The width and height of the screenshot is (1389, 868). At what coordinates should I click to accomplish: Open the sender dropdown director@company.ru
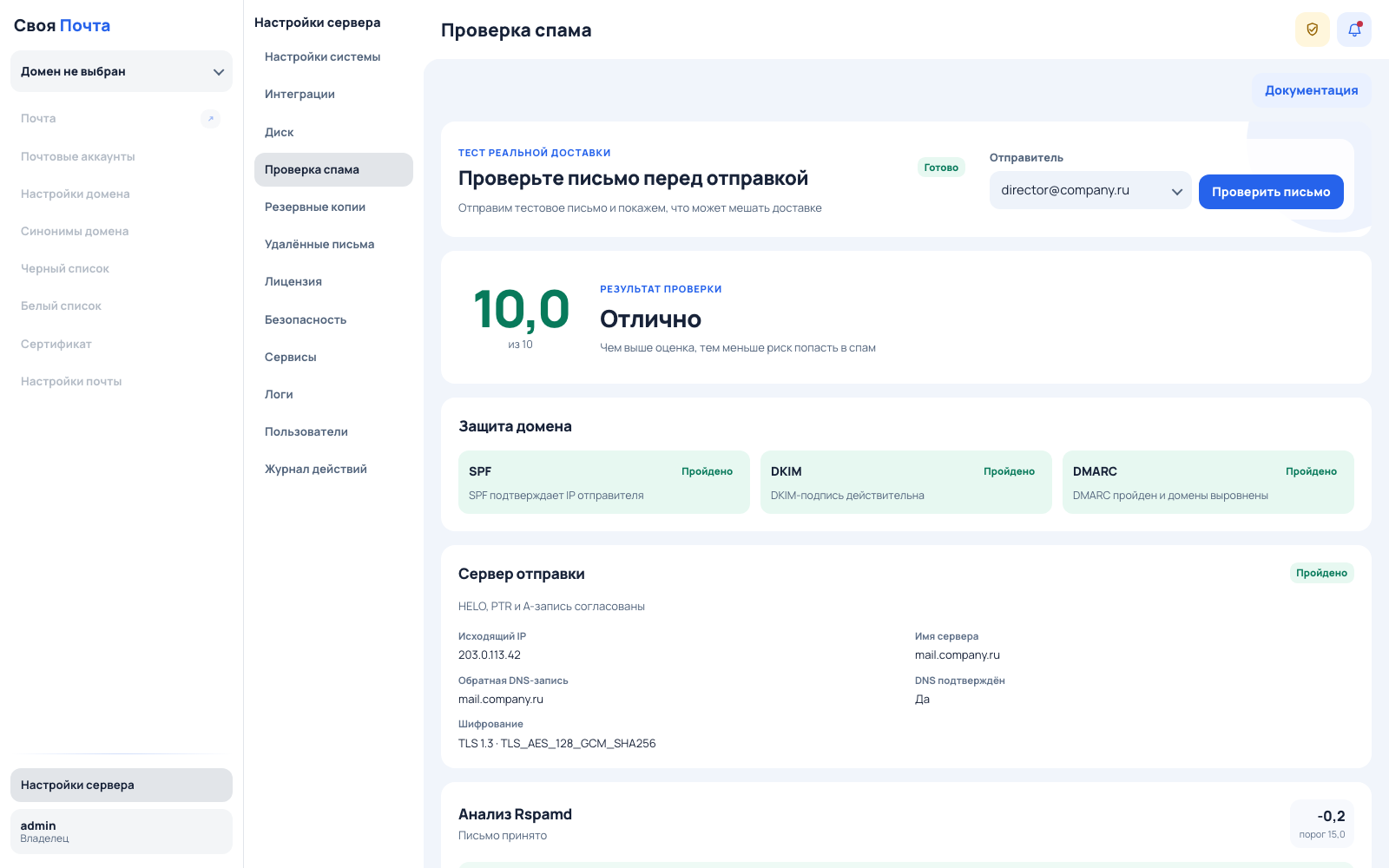[x=1090, y=190]
